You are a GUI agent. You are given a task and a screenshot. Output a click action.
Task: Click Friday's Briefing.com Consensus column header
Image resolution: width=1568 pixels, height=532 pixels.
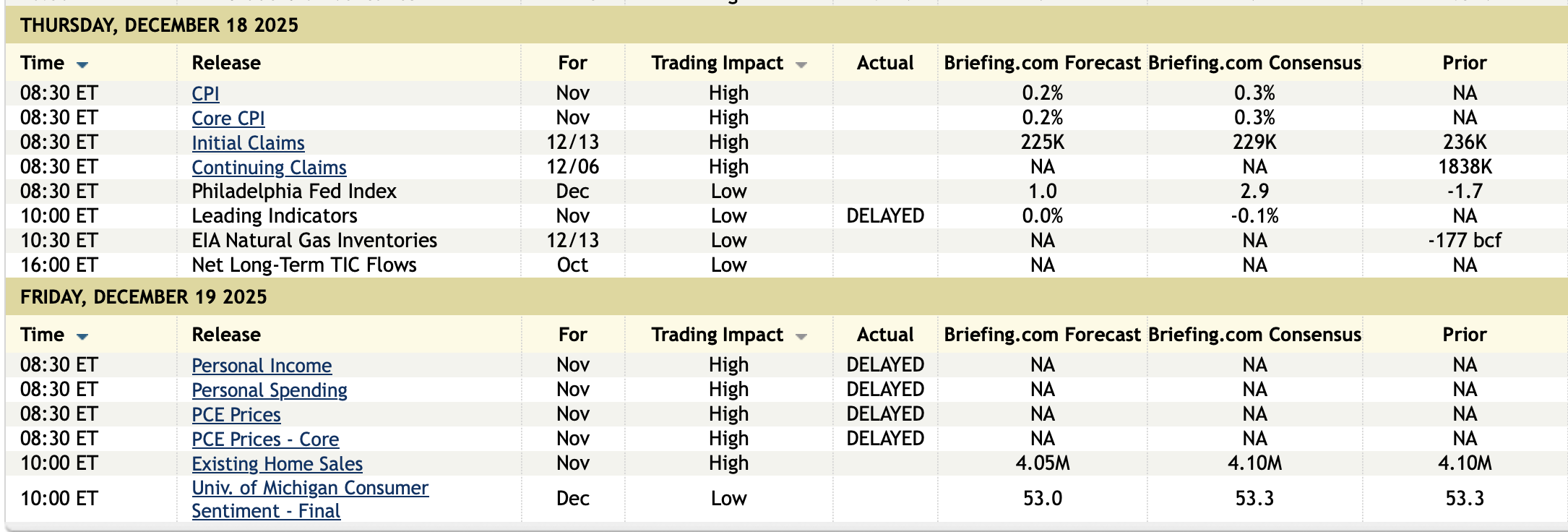pos(1254,335)
